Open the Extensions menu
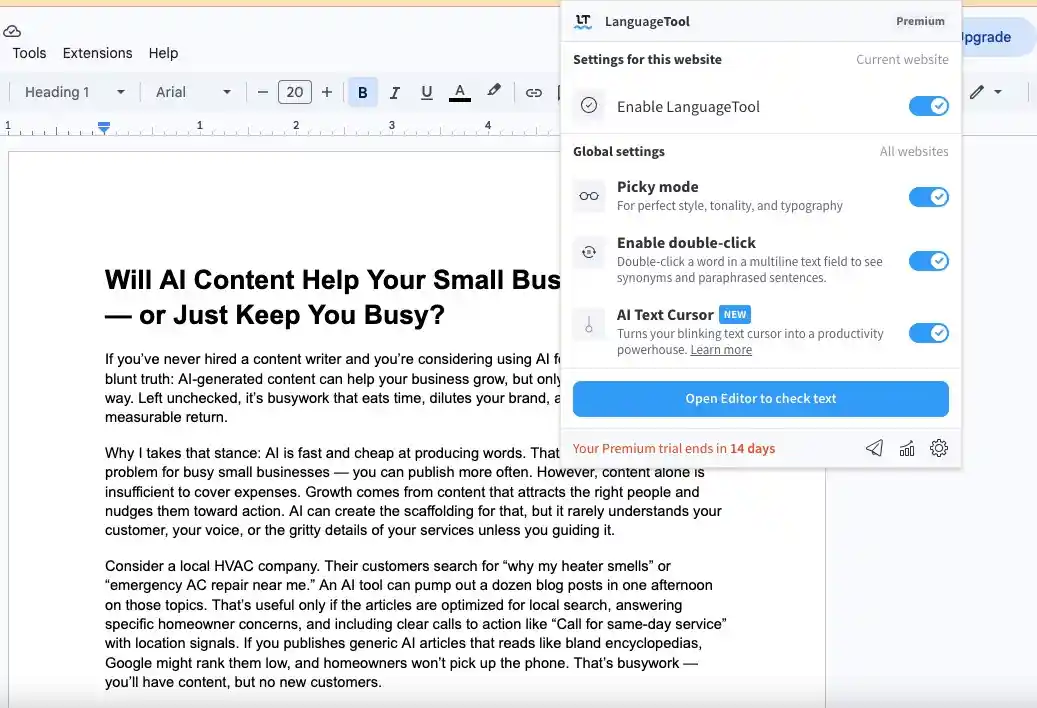The image size is (1037, 708). tap(97, 53)
